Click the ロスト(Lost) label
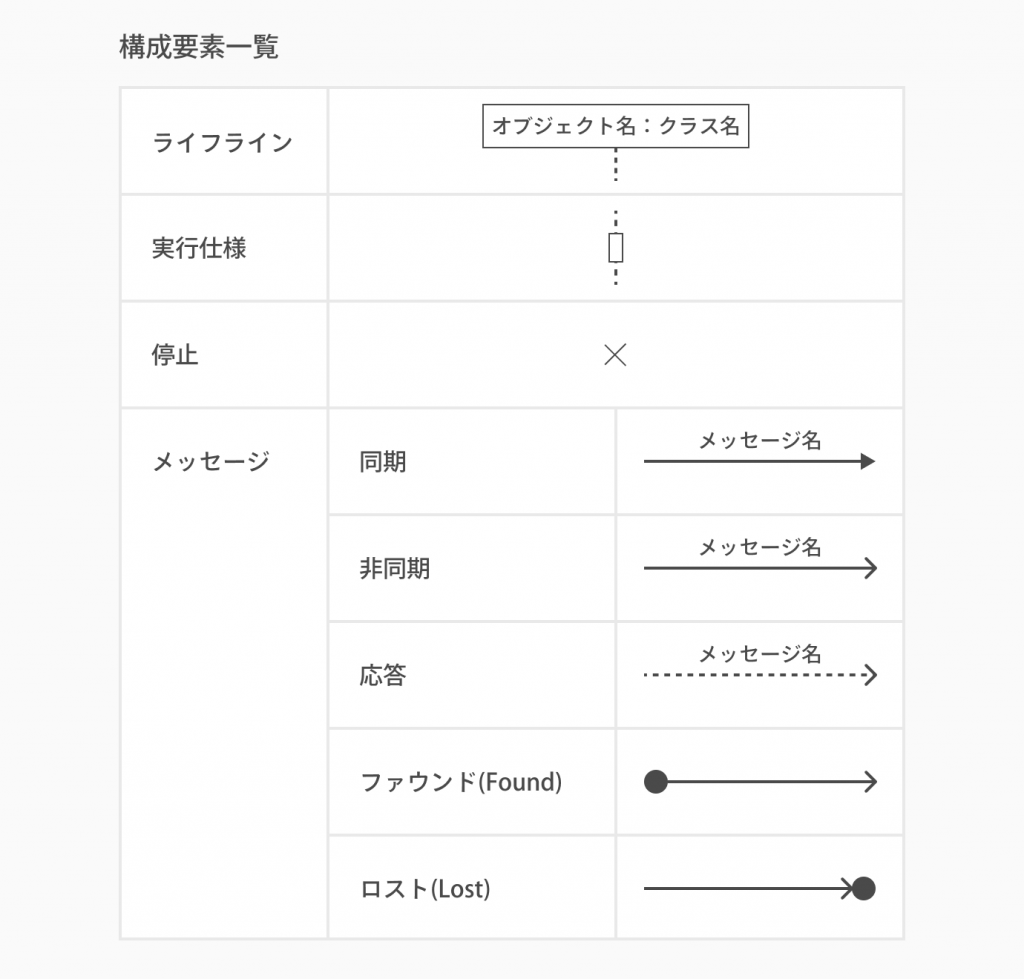The height and width of the screenshot is (979, 1024). point(425,888)
